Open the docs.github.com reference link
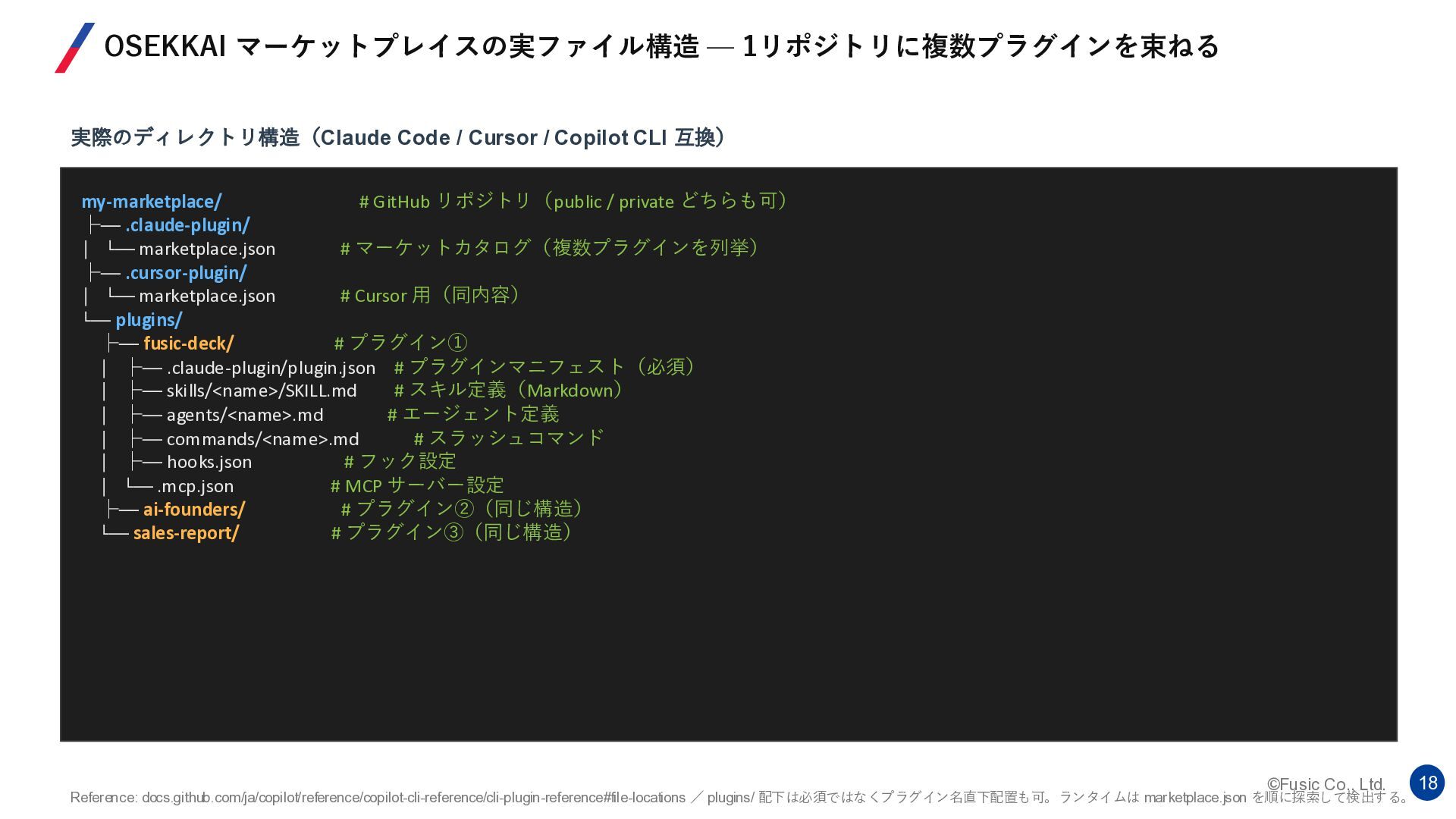This screenshot has height=819, width=1456. pos(413,798)
